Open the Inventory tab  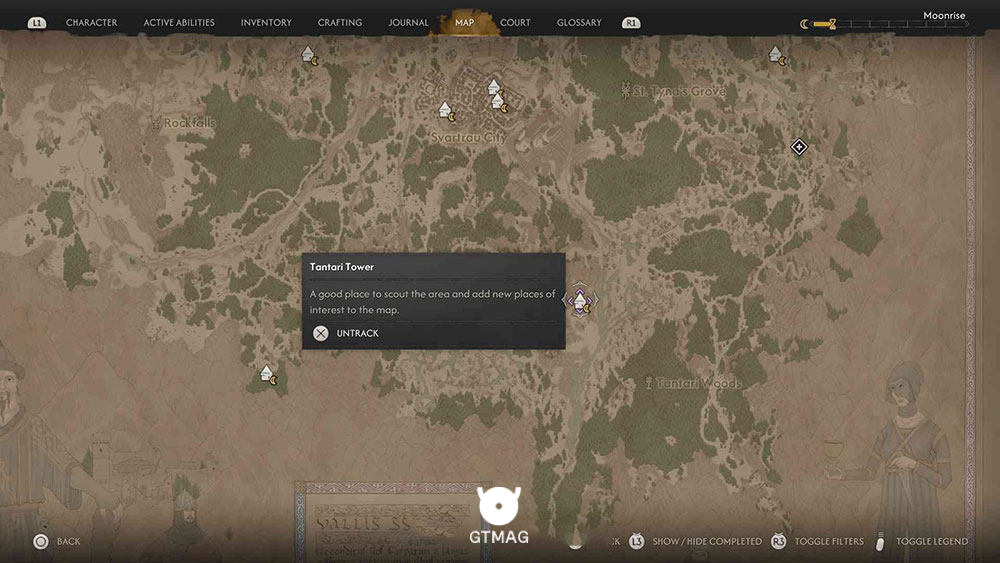click(x=266, y=22)
